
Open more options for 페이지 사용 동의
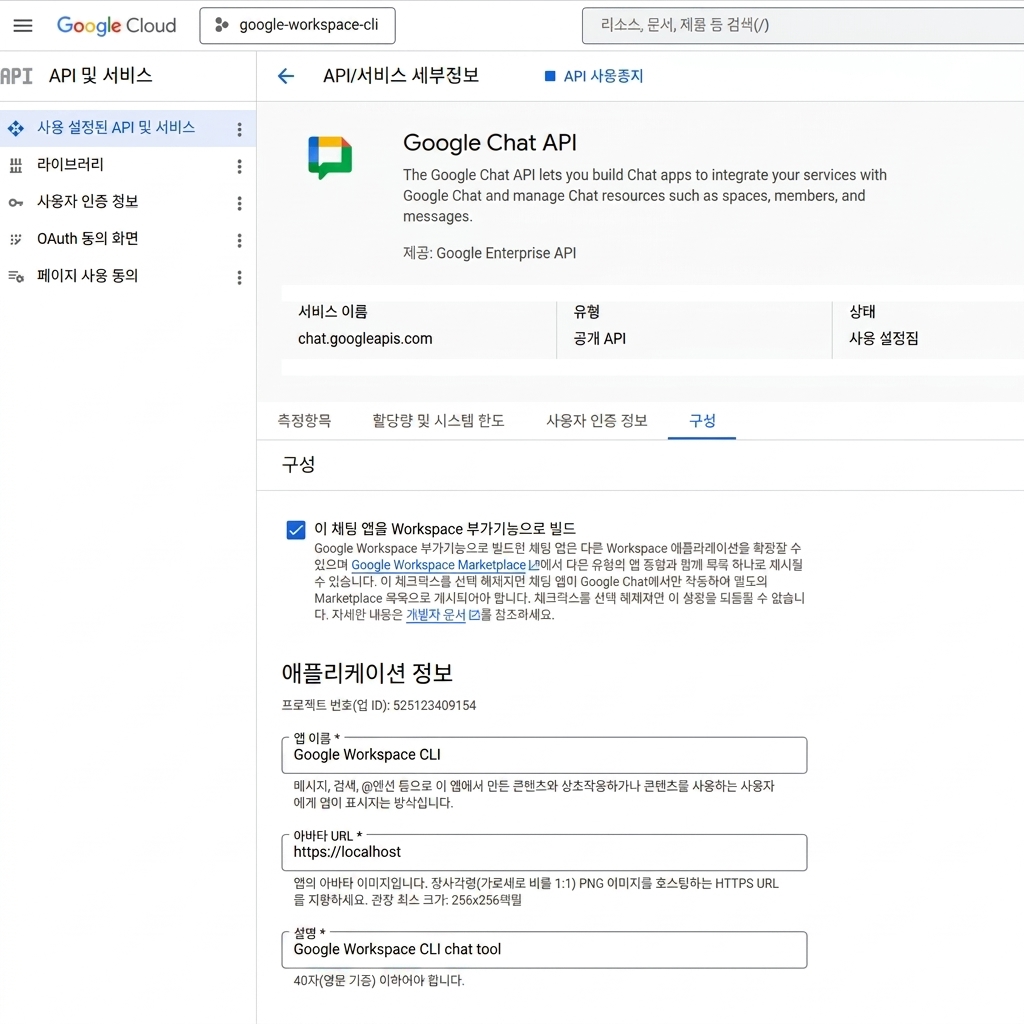[x=240, y=278]
